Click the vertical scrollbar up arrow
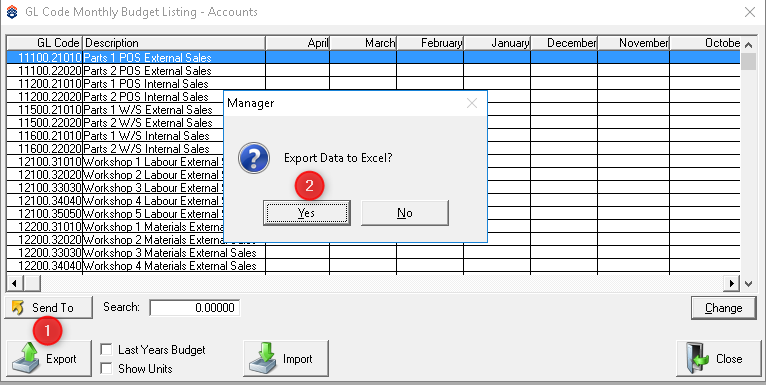Screen dimensions: 766x385 (748, 44)
